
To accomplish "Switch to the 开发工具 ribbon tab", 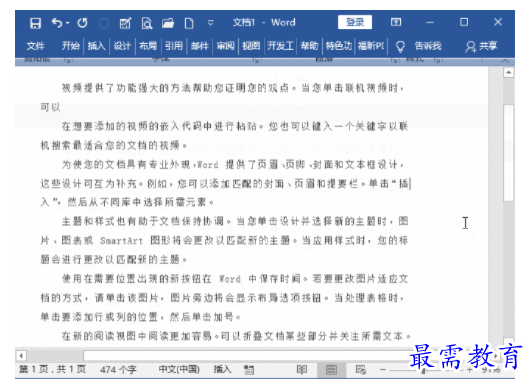I will coord(280,46).
